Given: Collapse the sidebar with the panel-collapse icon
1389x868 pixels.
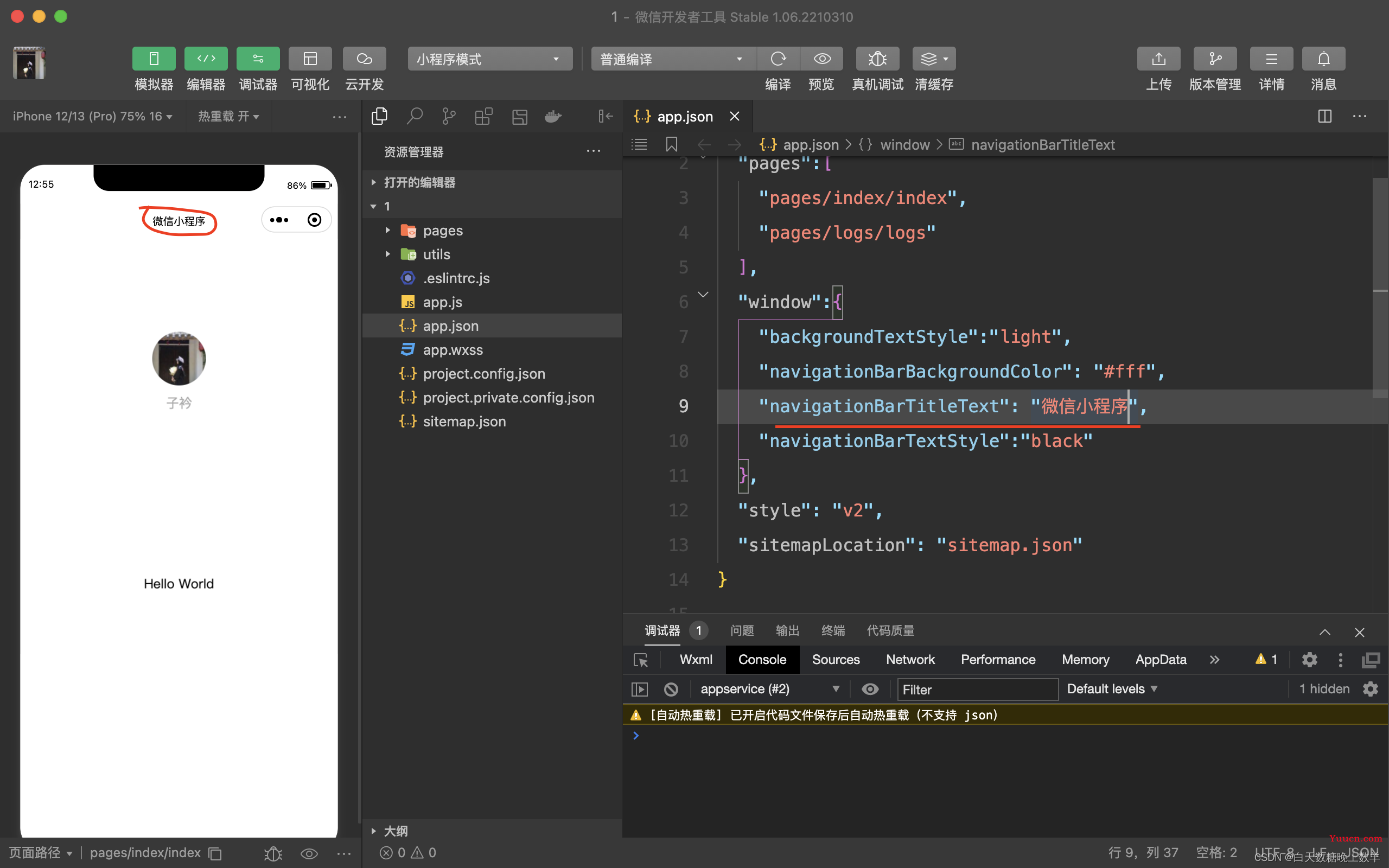Looking at the screenshot, I should coord(606,117).
